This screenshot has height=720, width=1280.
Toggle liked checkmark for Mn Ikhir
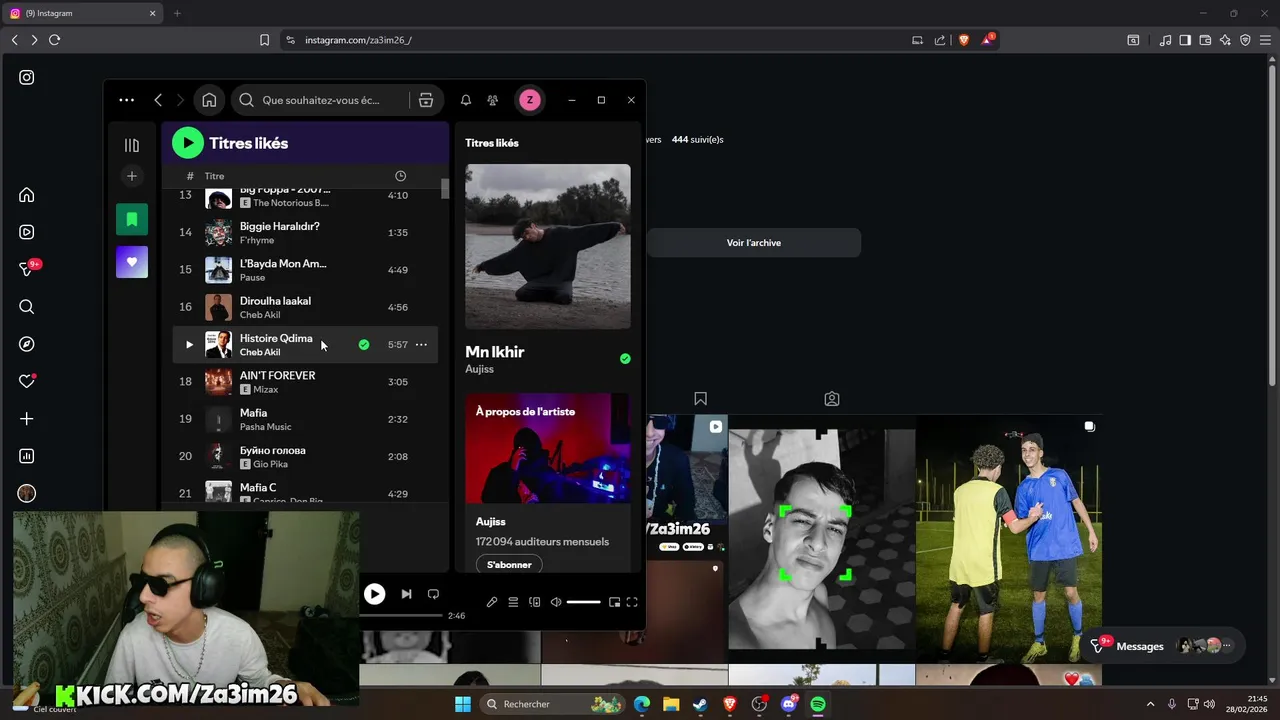pos(625,358)
